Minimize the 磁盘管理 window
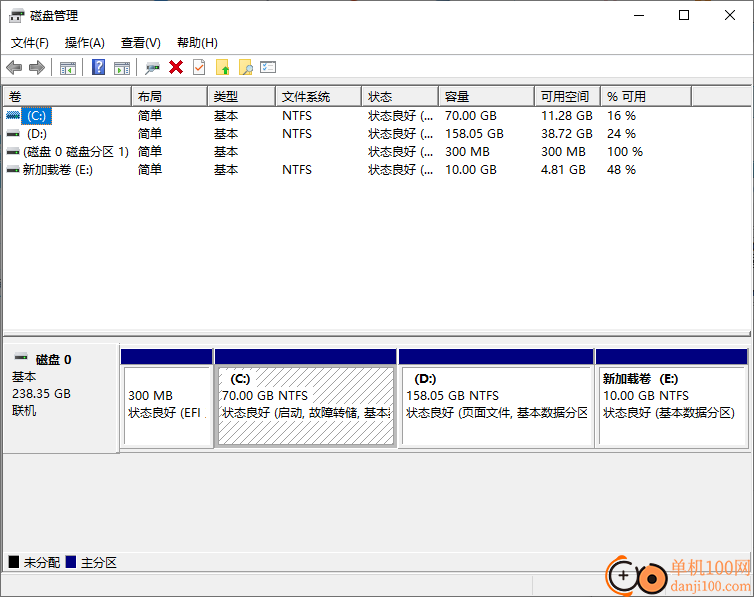The image size is (754, 597). 639,15
